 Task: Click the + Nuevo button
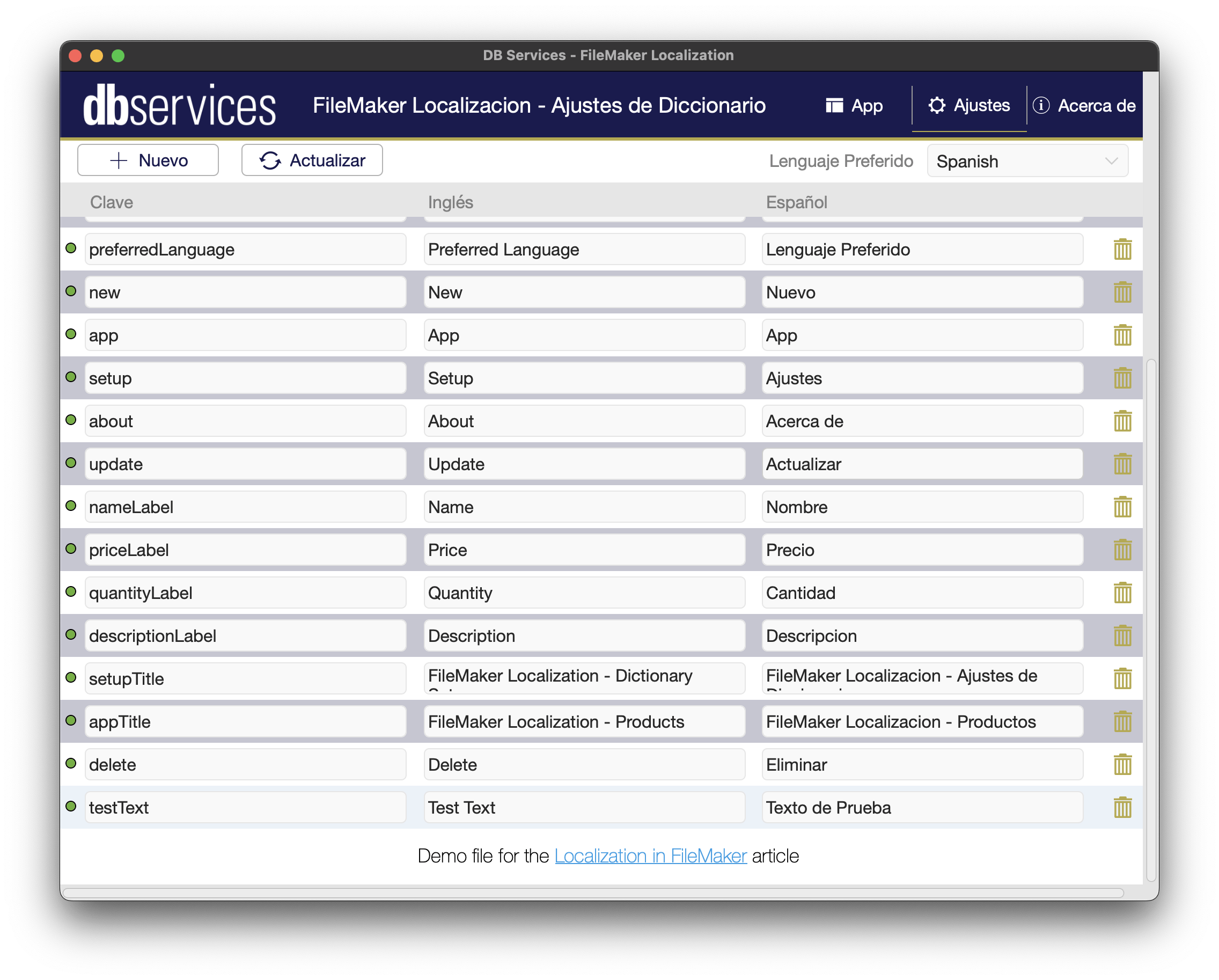click(x=147, y=161)
